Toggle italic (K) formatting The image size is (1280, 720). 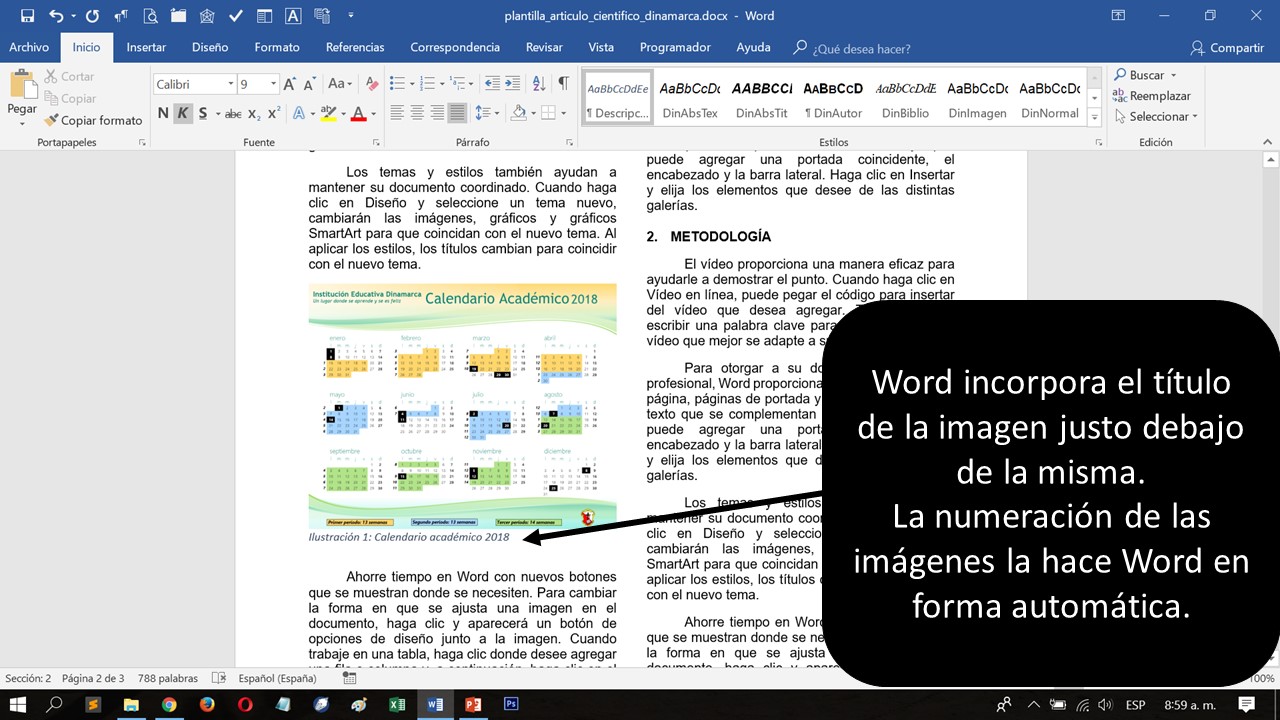pyautogui.click(x=183, y=114)
